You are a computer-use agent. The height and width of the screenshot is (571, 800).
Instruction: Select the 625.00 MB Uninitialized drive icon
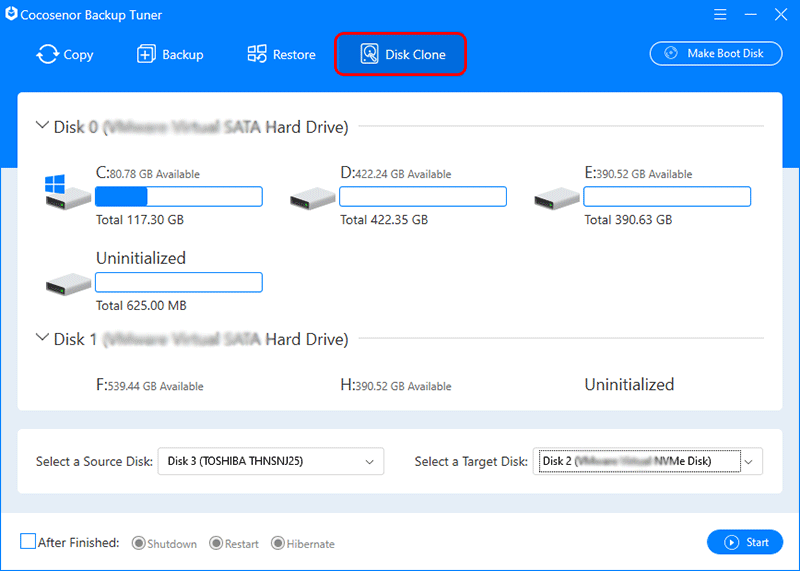coord(67,284)
